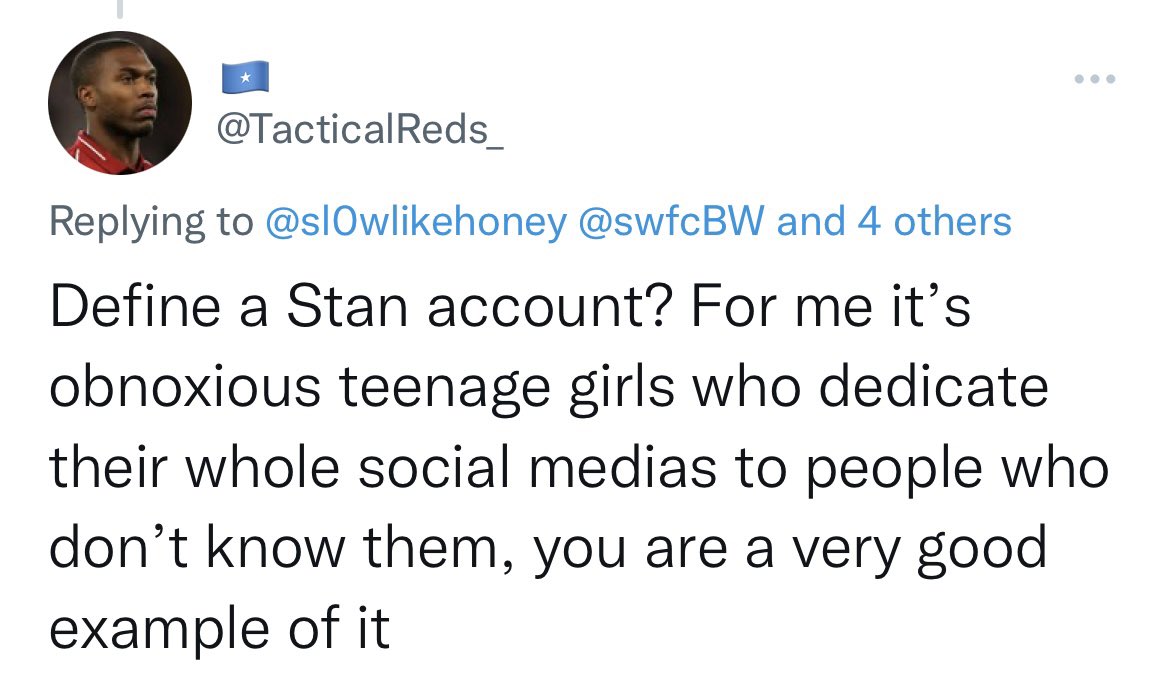Open the @swfcBW mention link
The height and width of the screenshot is (679, 1170).
click(672, 222)
